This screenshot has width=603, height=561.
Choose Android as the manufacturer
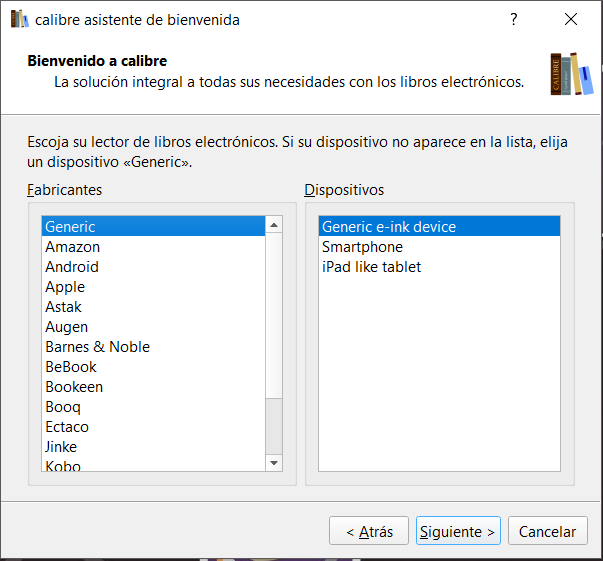click(x=72, y=267)
